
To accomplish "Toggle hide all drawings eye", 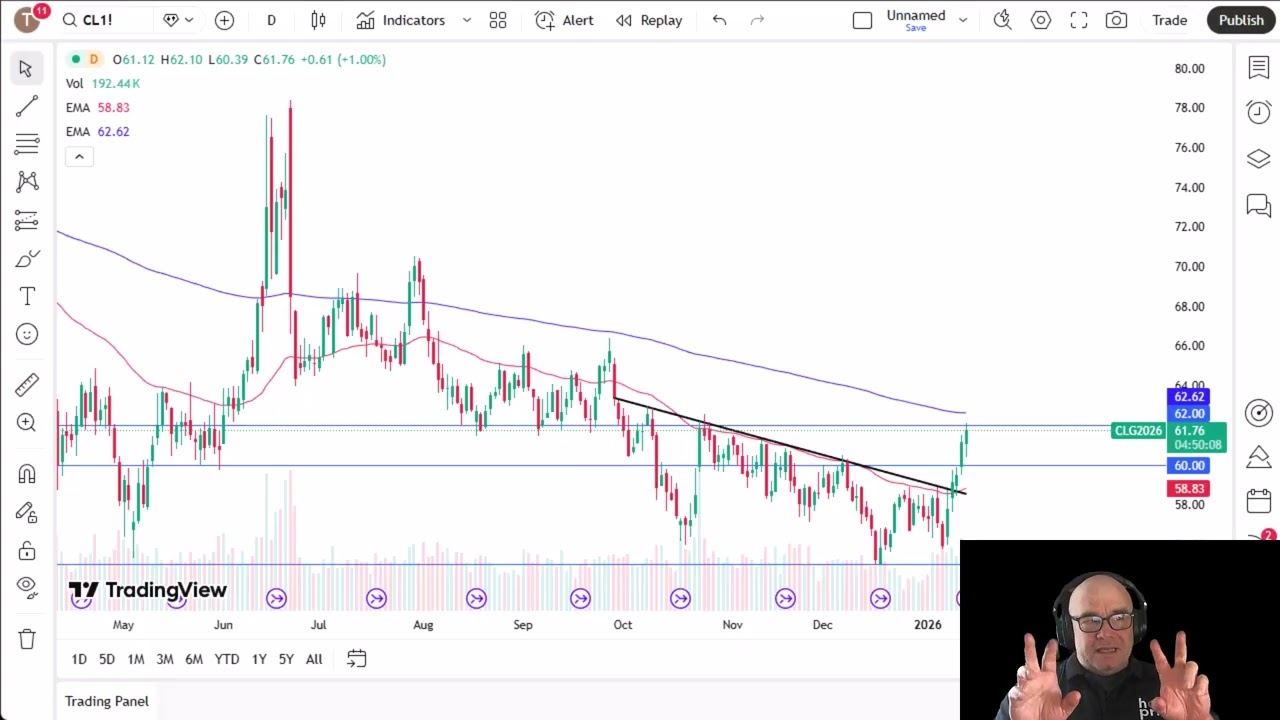I will tap(26, 586).
